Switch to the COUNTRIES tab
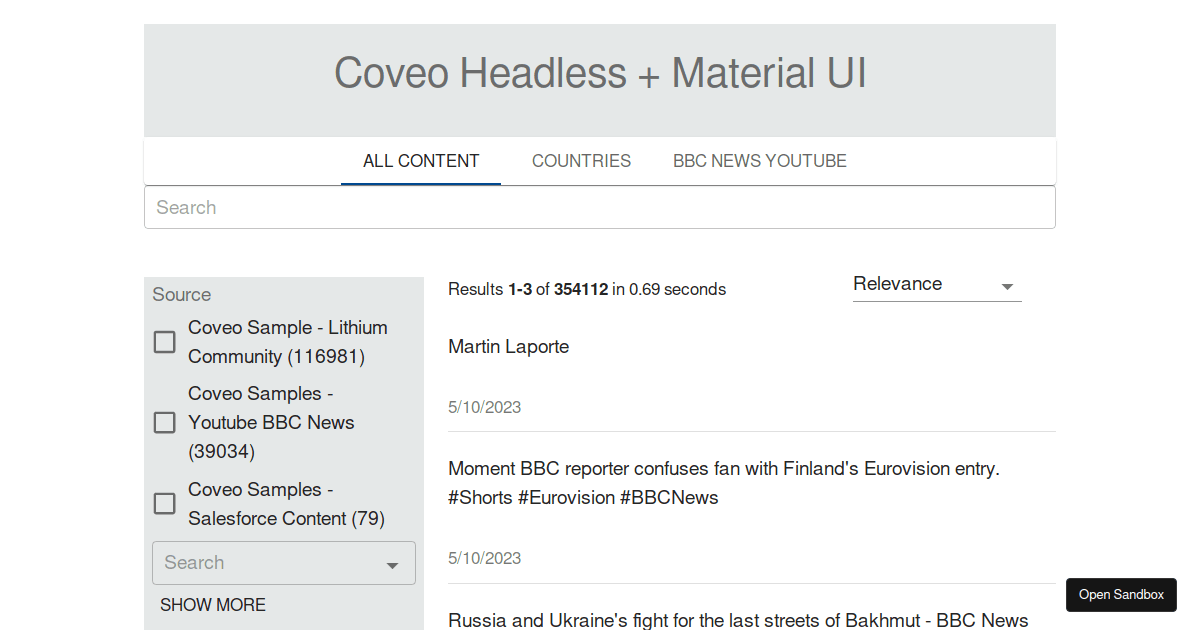This screenshot has width=1200, height=630. (581, 161)
